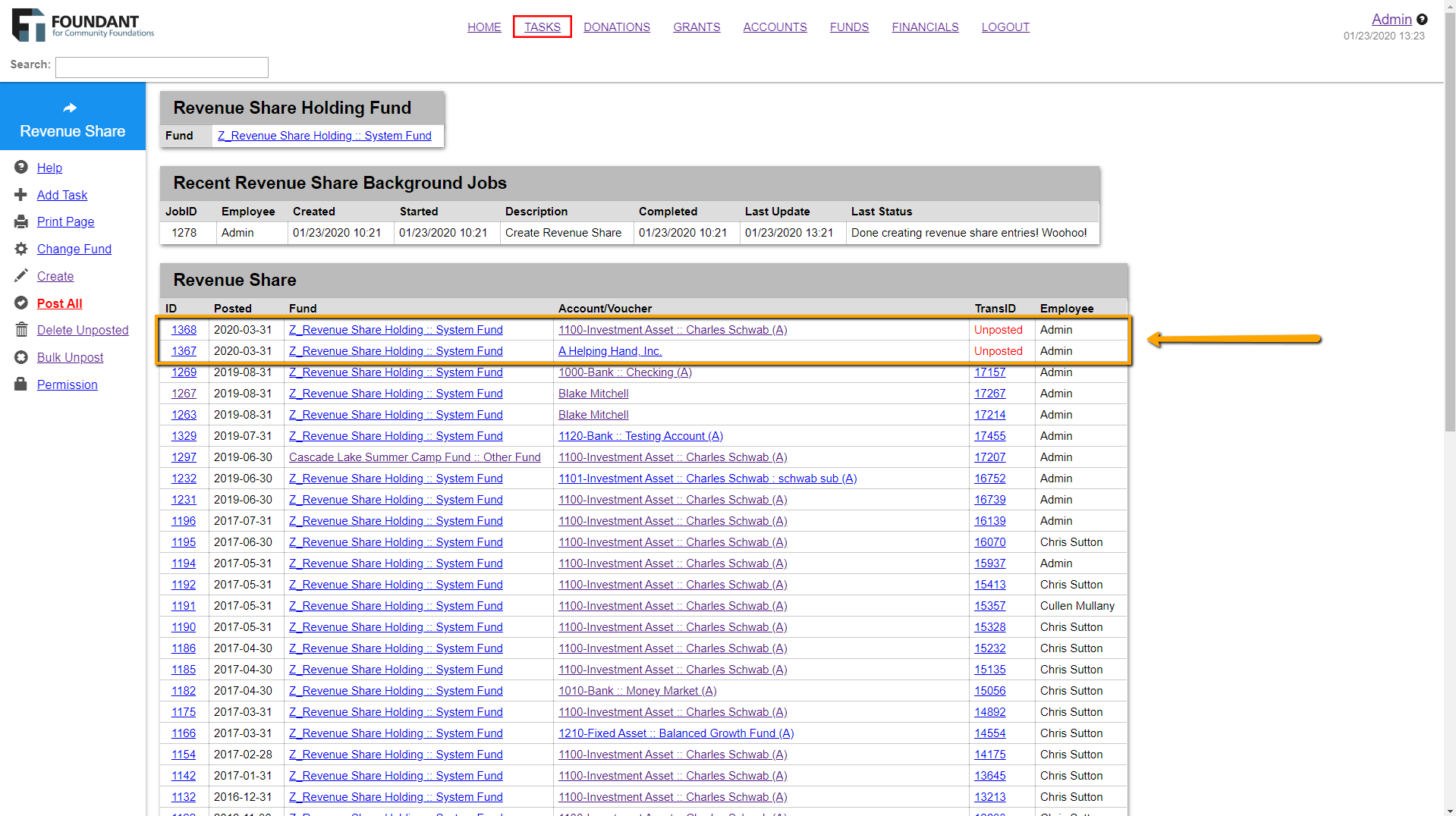Open revenue share ID 1368
1456x816 pixels.
tap(184, 330)
